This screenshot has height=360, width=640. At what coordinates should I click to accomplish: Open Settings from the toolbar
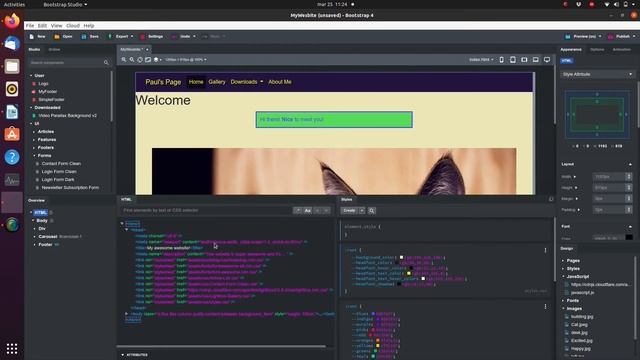click(x=151, y=36)
